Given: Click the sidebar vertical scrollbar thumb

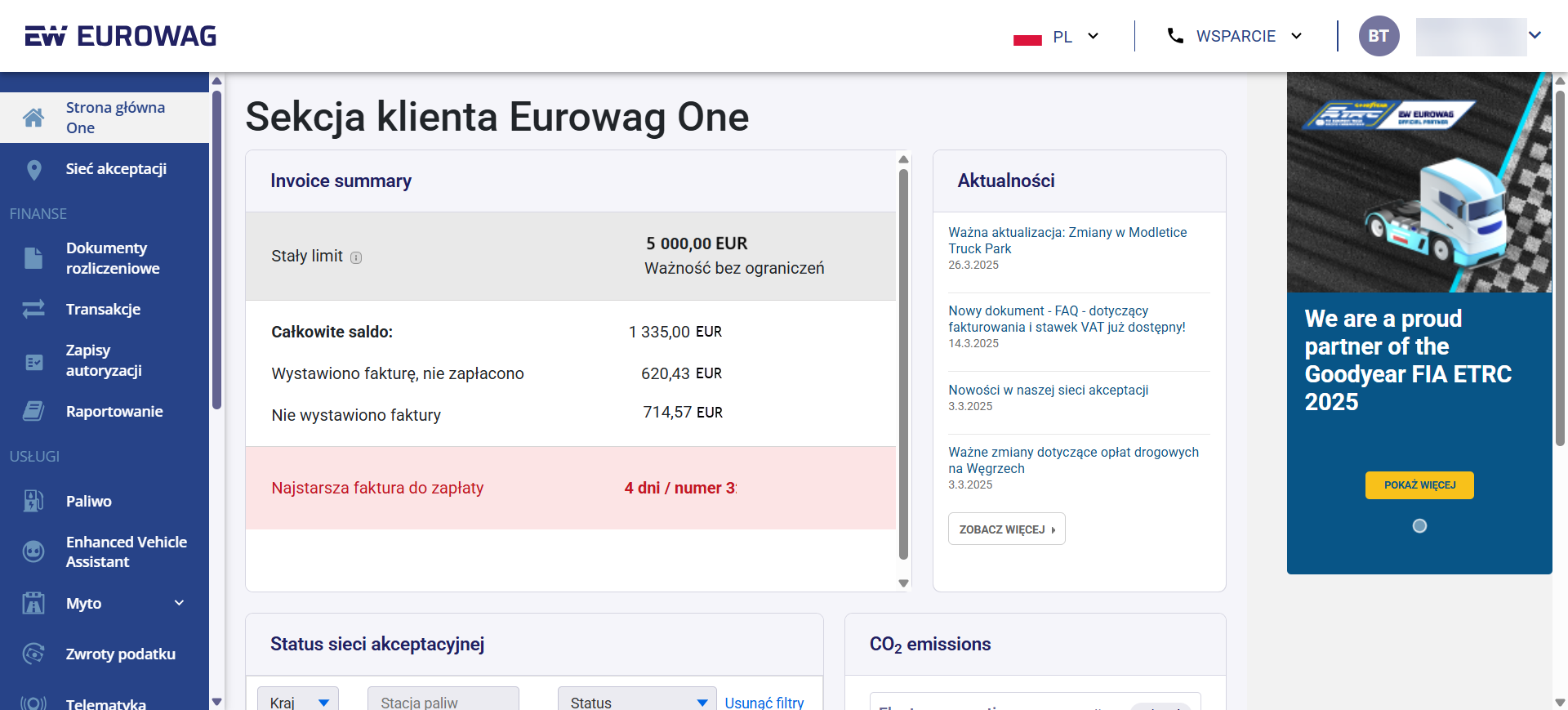Looking at the screenshot, I should pyautogui.click(x=216, y=249).
